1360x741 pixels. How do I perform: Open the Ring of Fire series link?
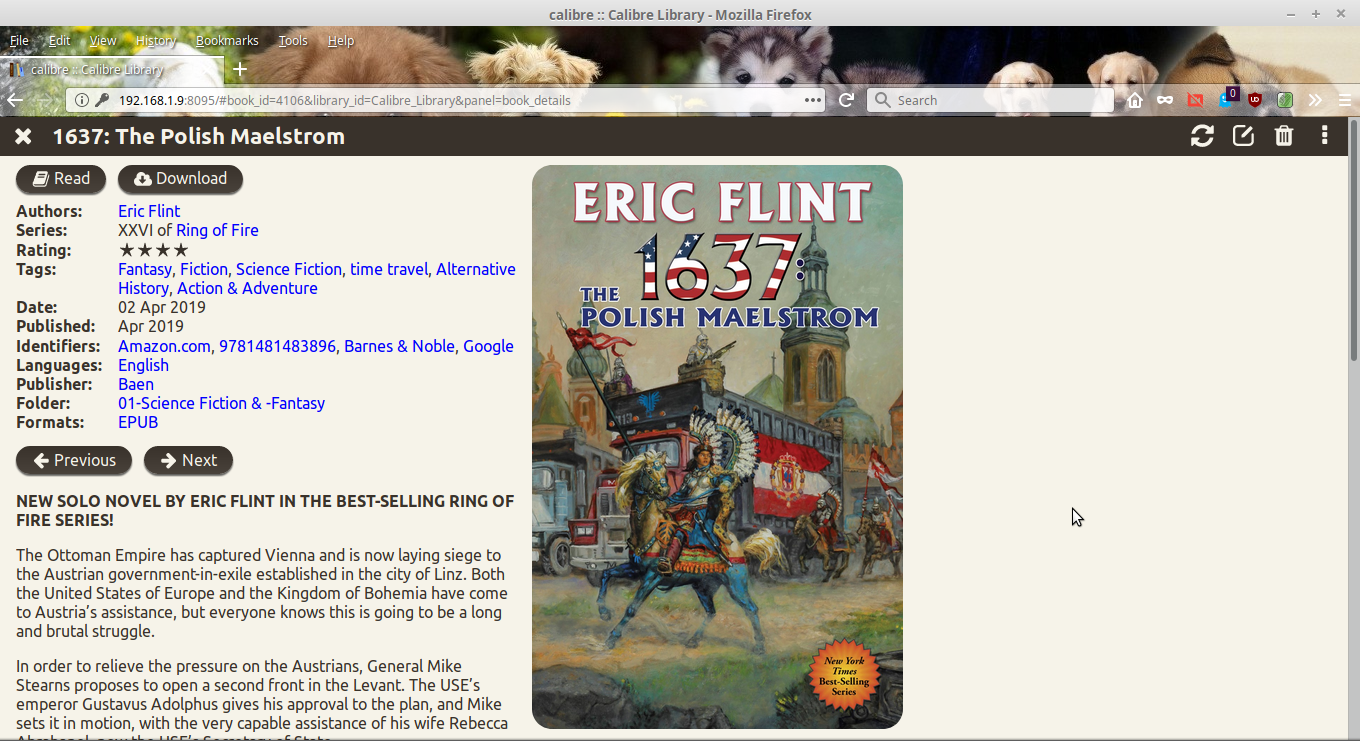(217, 230)
